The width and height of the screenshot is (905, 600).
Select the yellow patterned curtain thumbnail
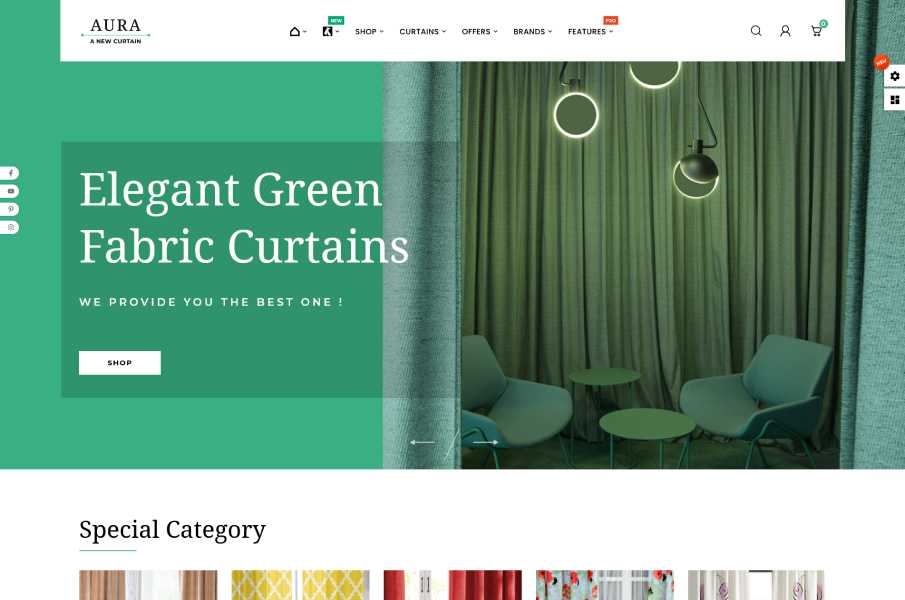[300, 585]
